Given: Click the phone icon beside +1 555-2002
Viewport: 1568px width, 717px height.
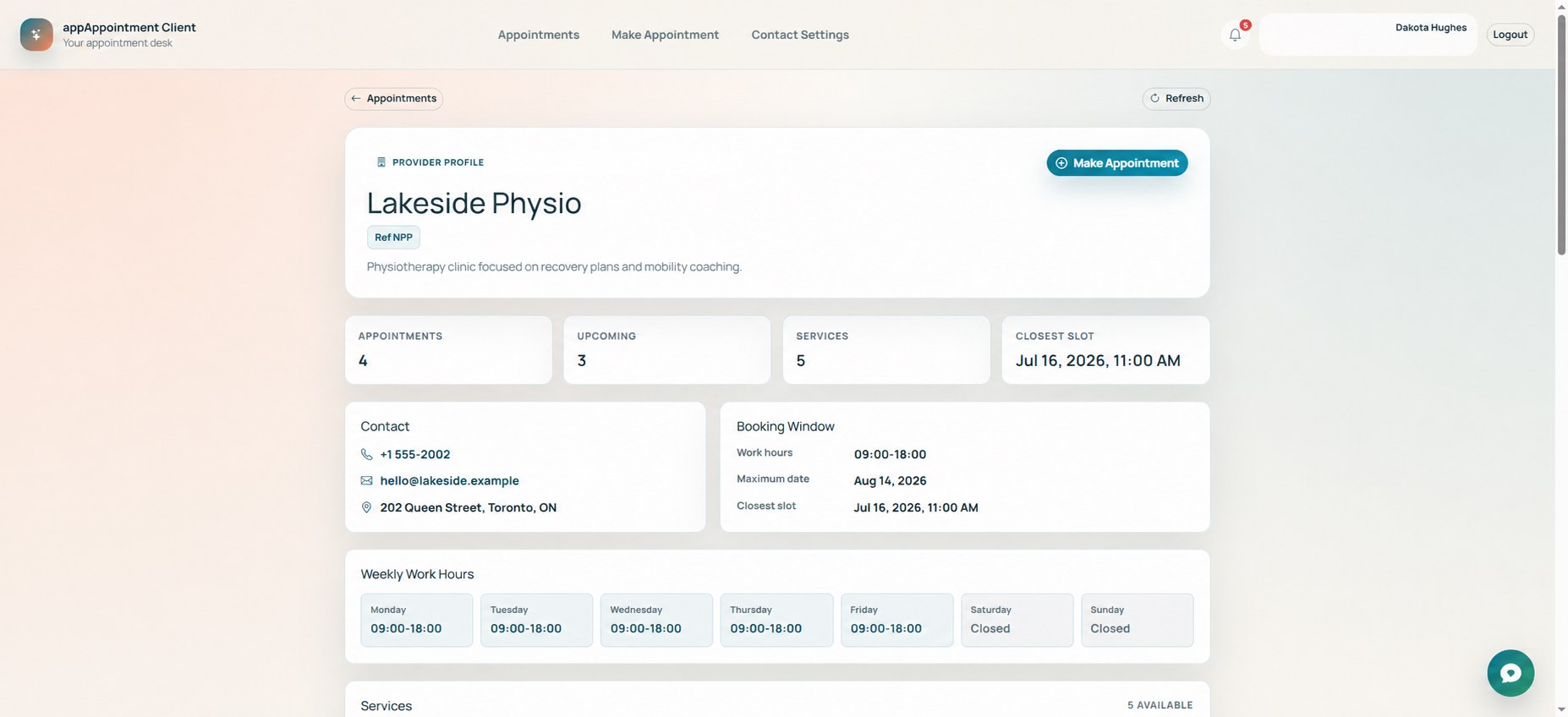Looking at the screenshot, I should [x=366, y=454].
